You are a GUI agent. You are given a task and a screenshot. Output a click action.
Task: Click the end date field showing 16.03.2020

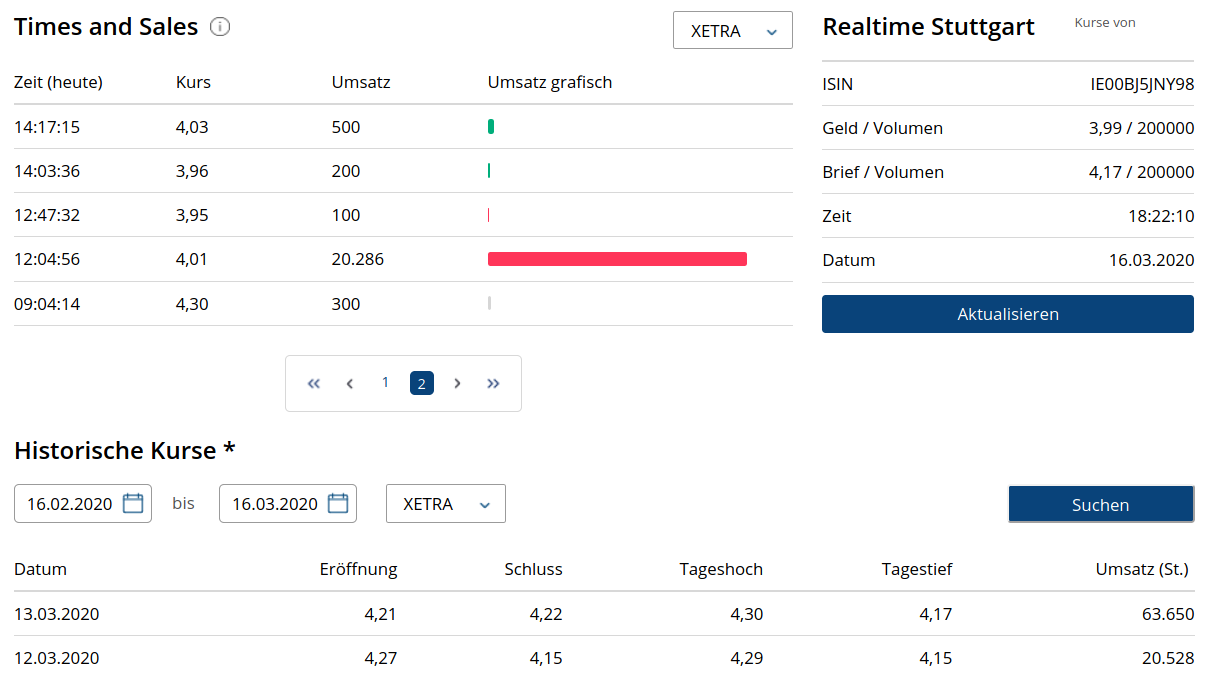(x=275, y=504)
